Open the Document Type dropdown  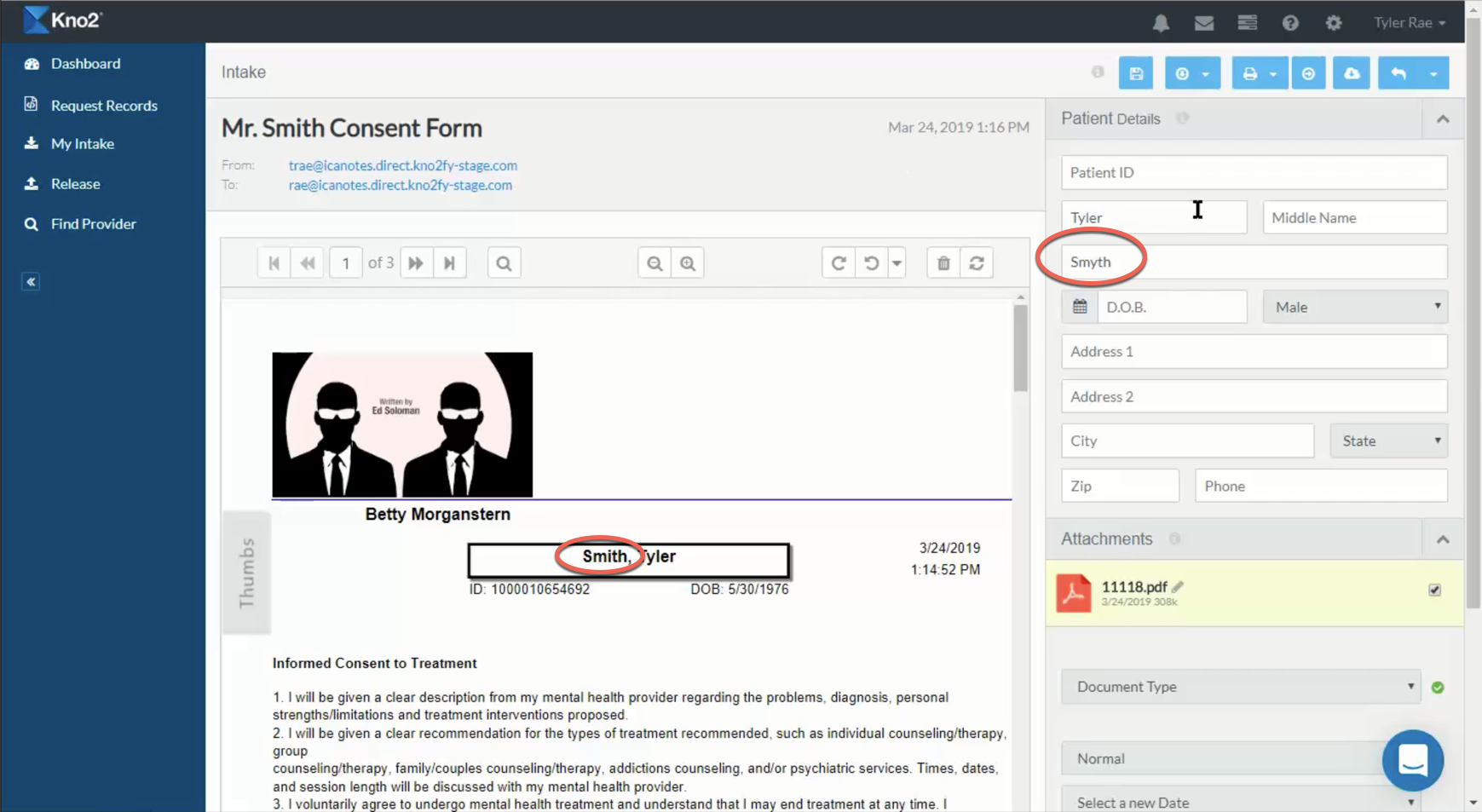[1240, 687]
